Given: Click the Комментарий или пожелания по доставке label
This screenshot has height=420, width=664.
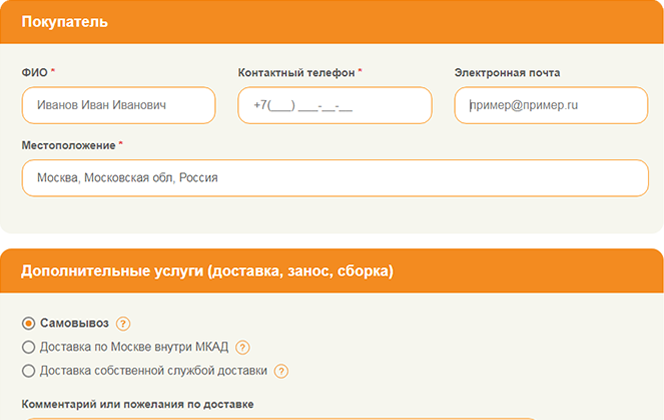Looking at the screenshot, I should (137, 404).
